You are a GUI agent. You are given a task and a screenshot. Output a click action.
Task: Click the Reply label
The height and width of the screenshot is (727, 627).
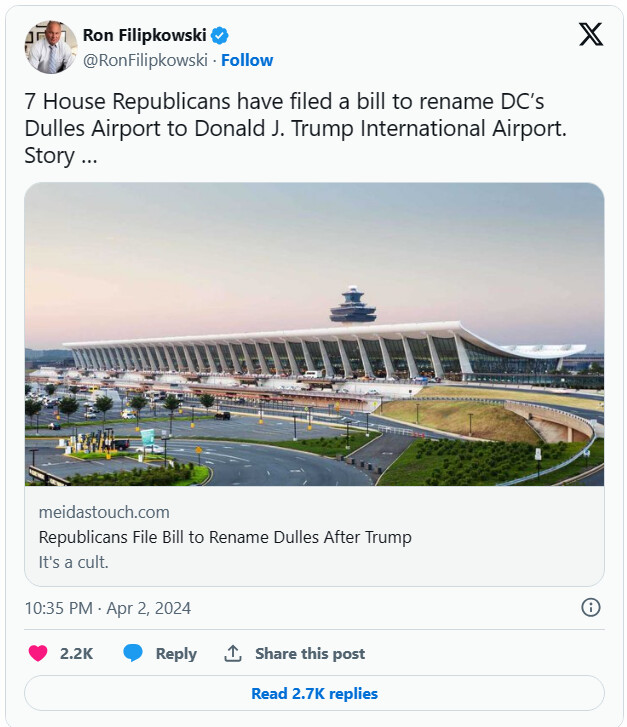point(176,653)
